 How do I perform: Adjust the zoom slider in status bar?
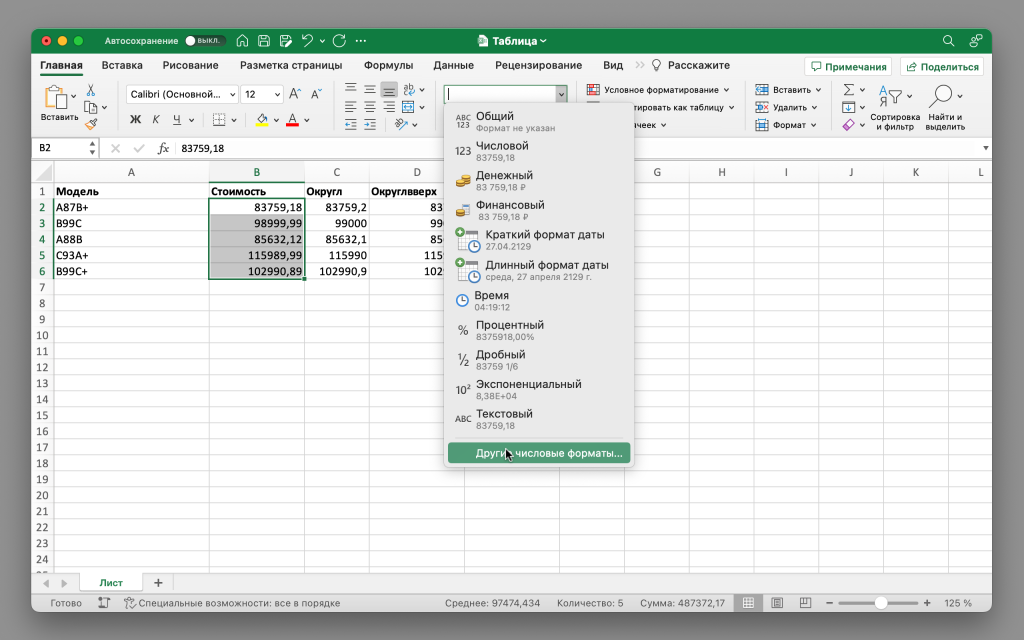[881, 603]
